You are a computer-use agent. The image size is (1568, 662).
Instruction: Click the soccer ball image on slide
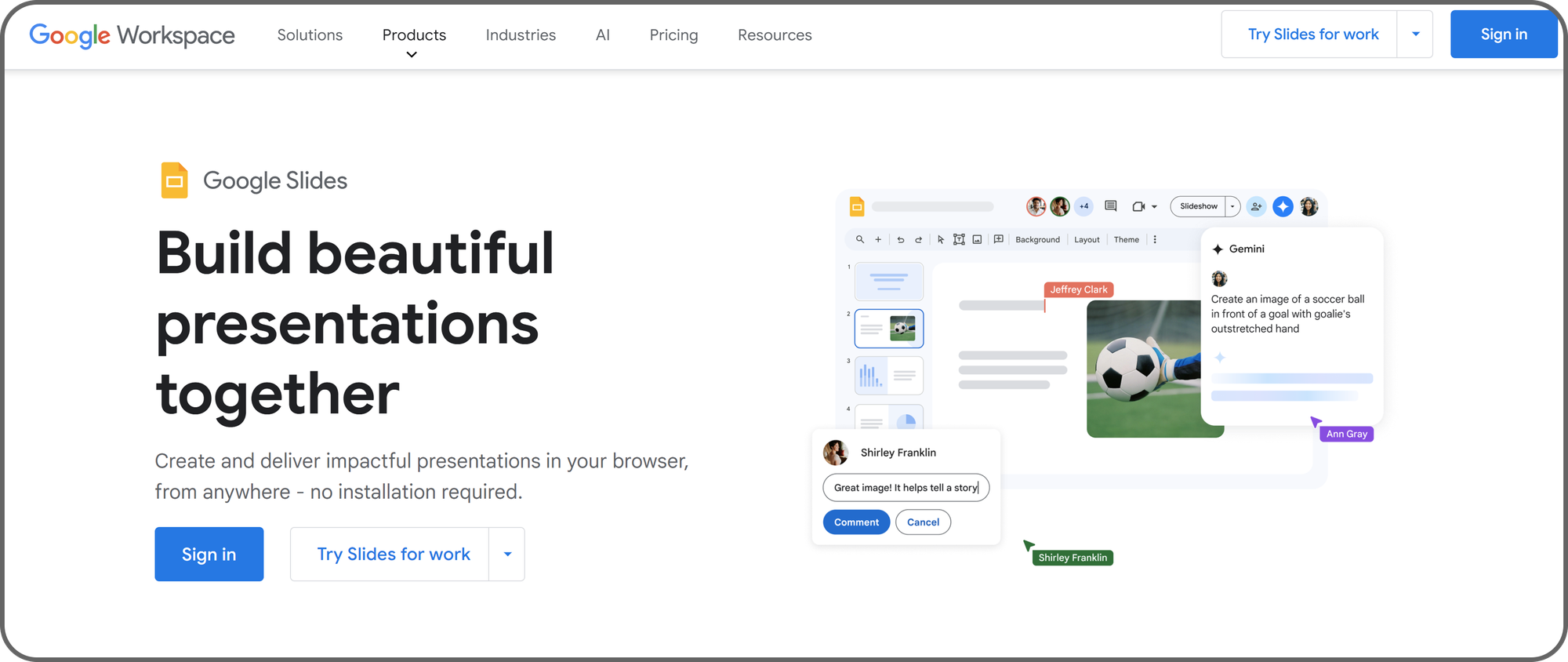click(x=1143, y=369)
